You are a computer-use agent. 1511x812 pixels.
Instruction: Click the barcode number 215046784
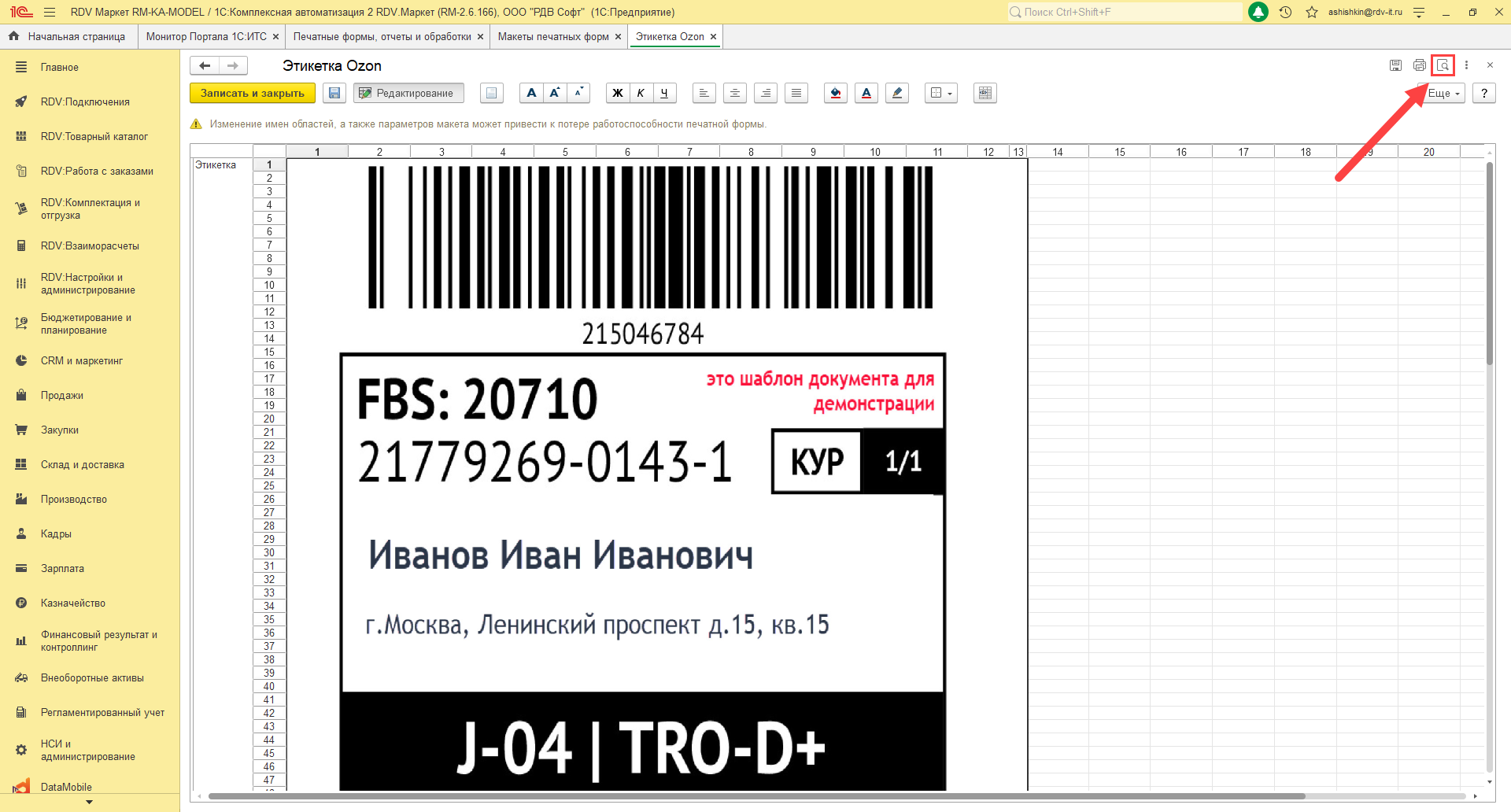pyautogui.click(x=643, y=334)
